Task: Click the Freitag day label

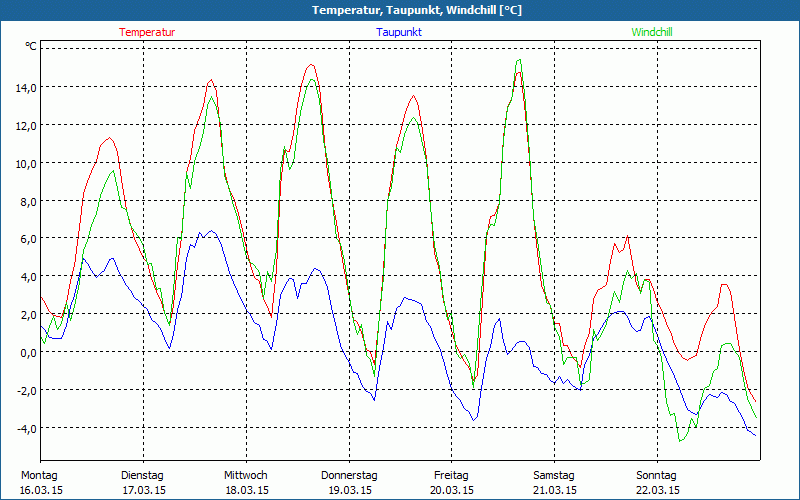Action: [x=451, y=476]
